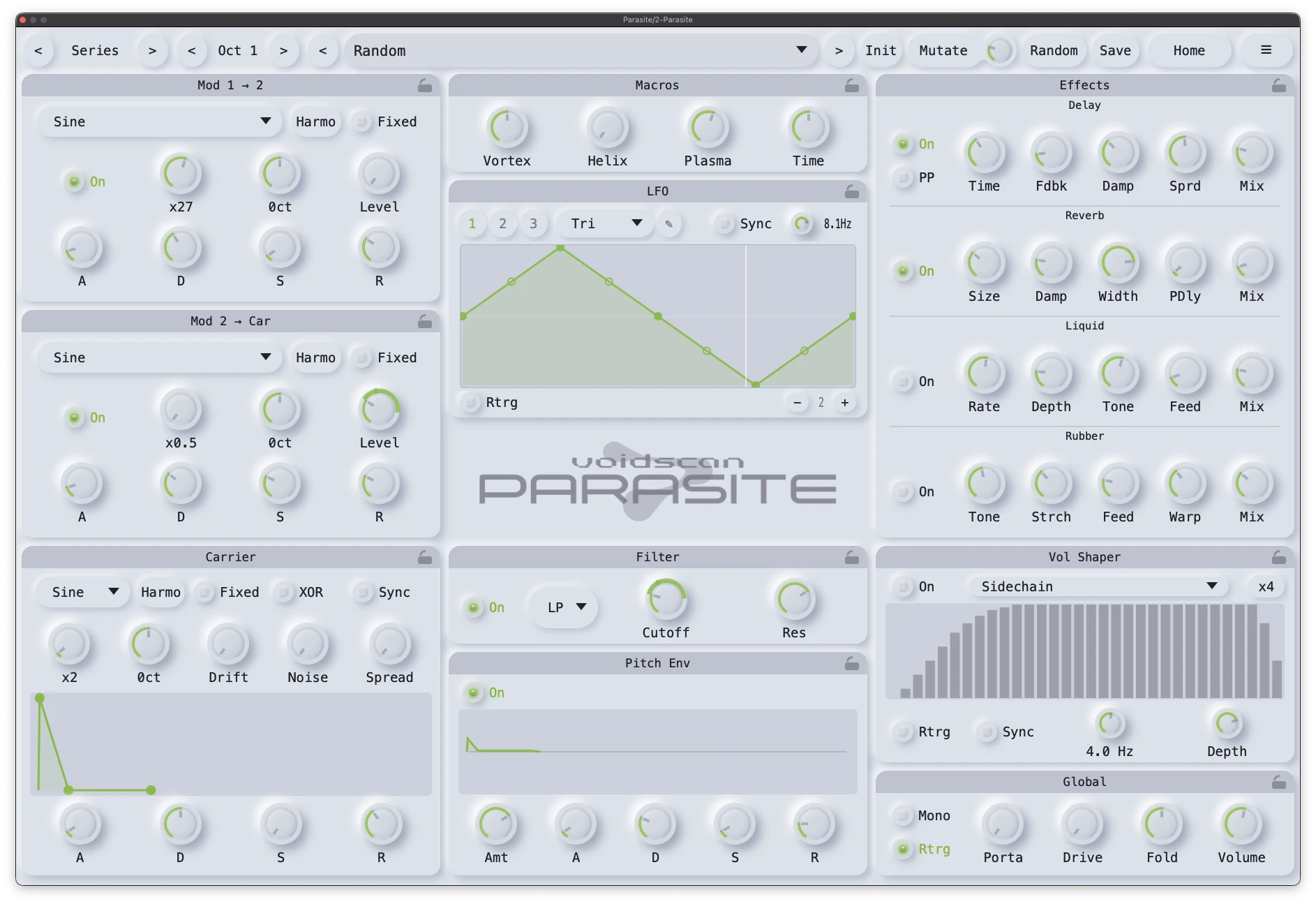Select LFO tab 3
Screen dimensions: 1316x904
[x=533, y=224]
